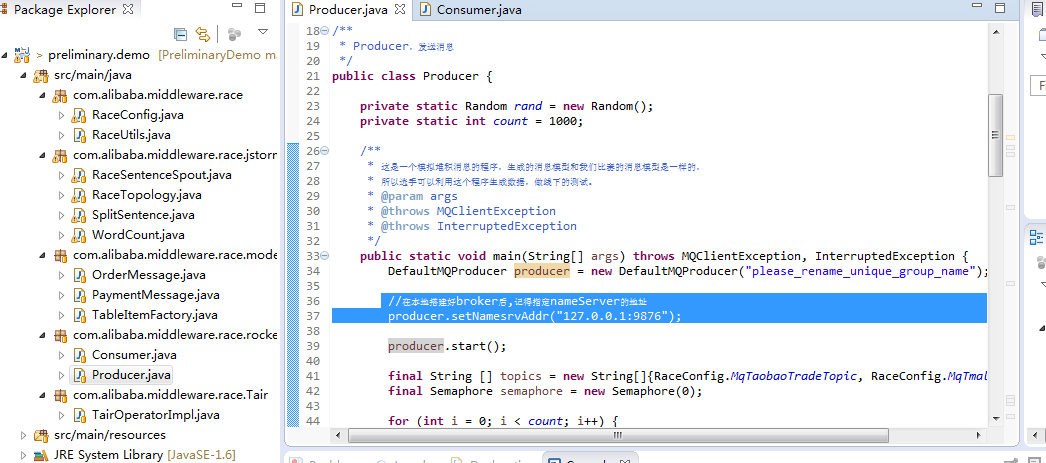Open Package Explorer View Menu arrow
Viewport: 1046px width, 463px height.
pyautogui.click(x=263, y=33)
